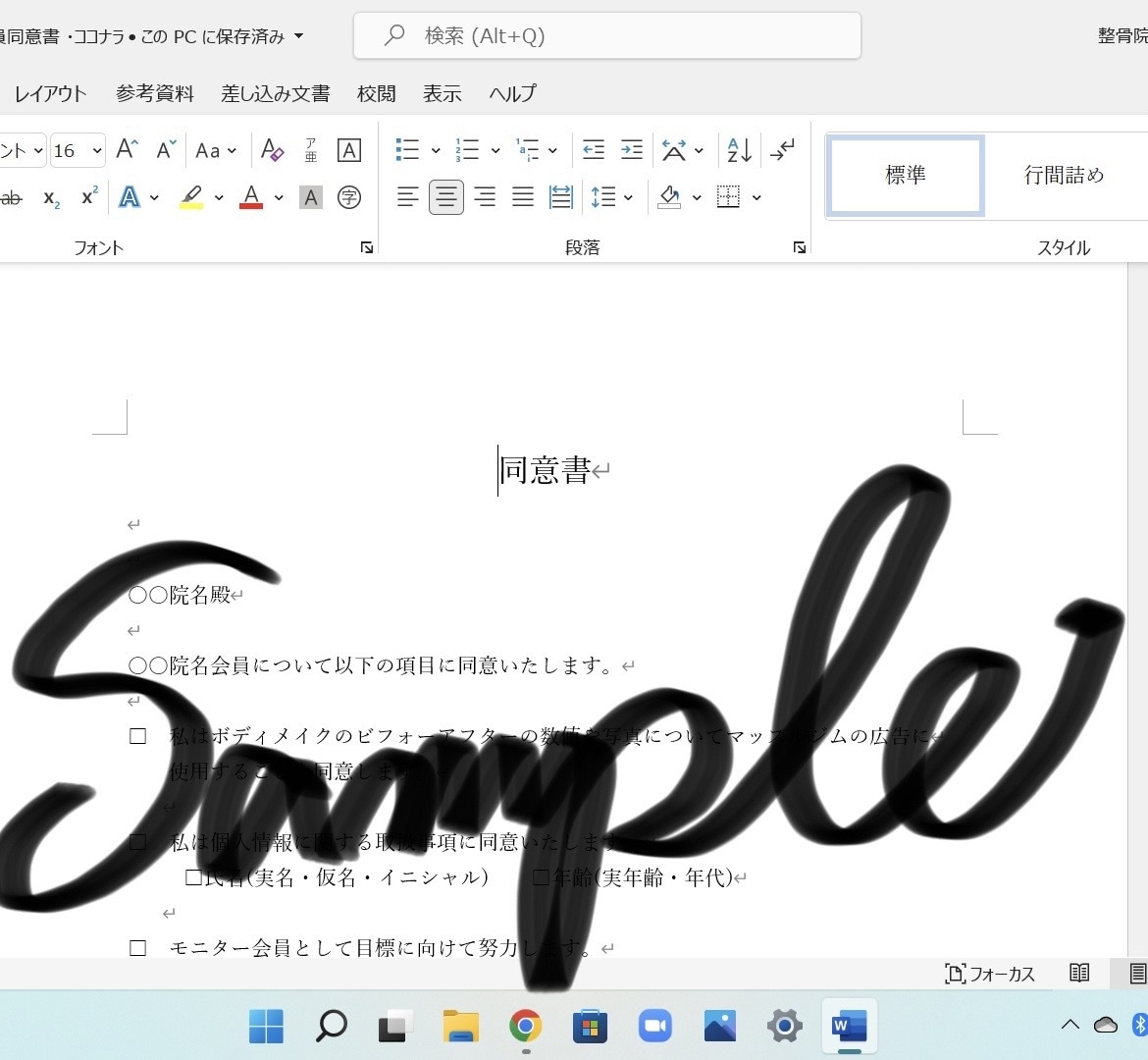The image size is (1148, 1060).
Task: Click the Decrease Font Size icon
Action: [x=166, y=150]
